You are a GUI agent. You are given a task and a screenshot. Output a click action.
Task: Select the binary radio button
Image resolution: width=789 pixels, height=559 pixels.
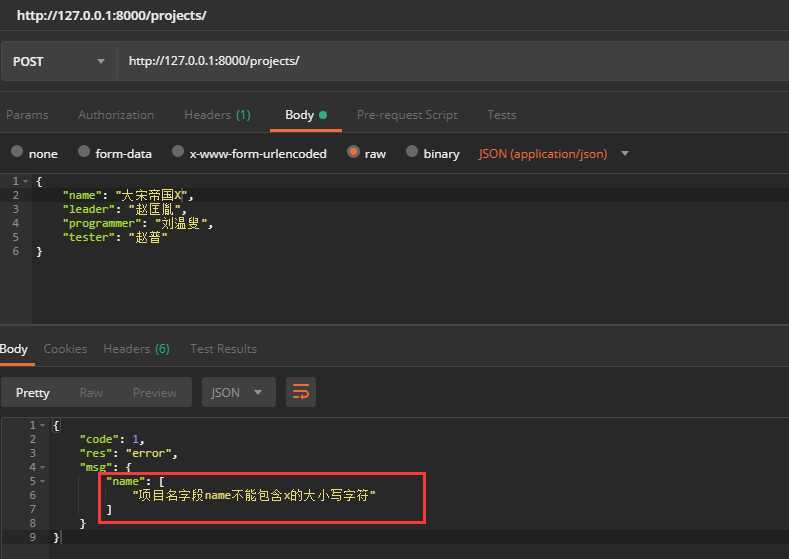(x=412, y=151)
